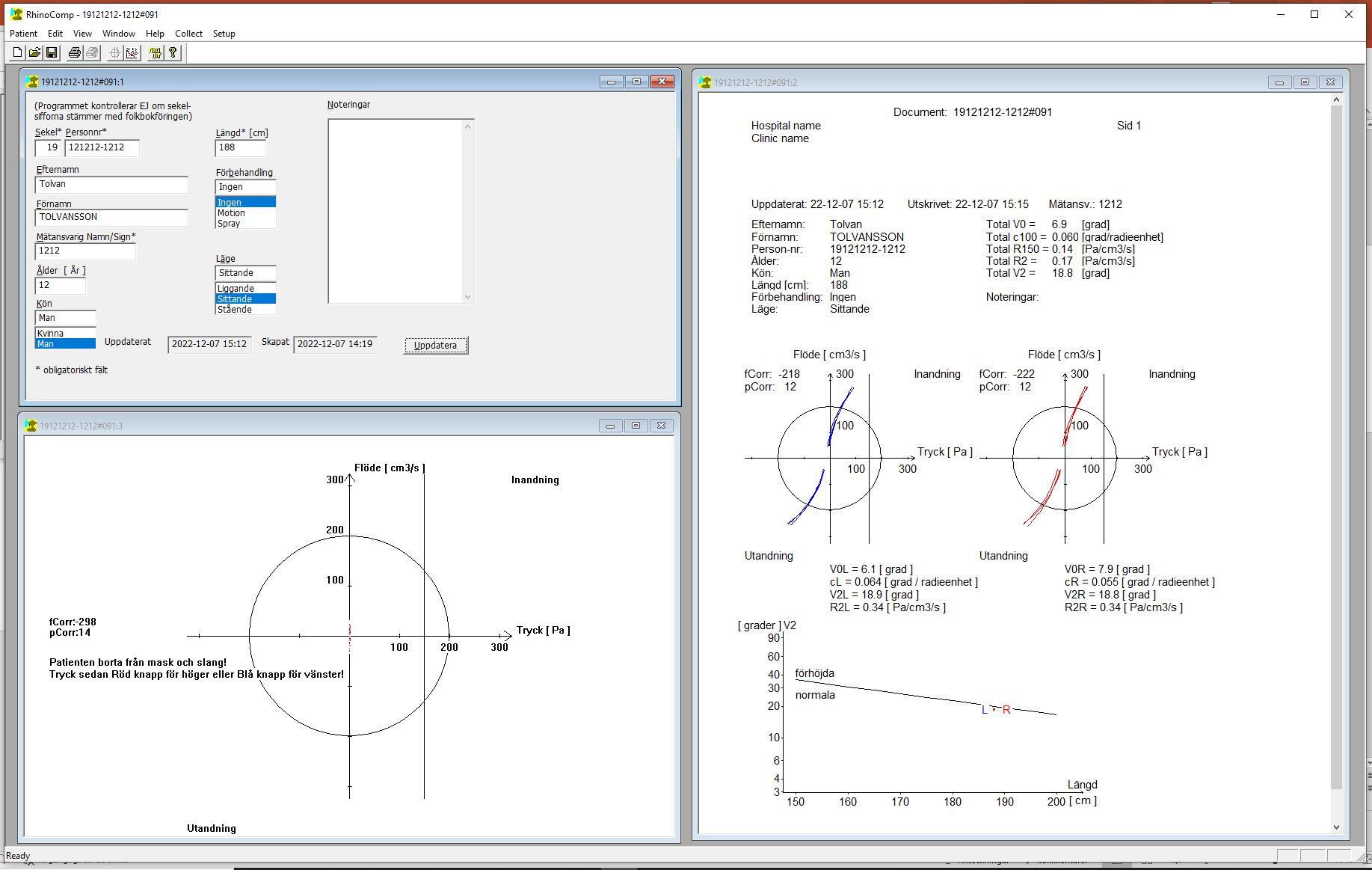Image resolution: width=1372 pixels, height=870 pixels.
Task: Click the New document toolbar icon
Action: click(x=17, y=52)
